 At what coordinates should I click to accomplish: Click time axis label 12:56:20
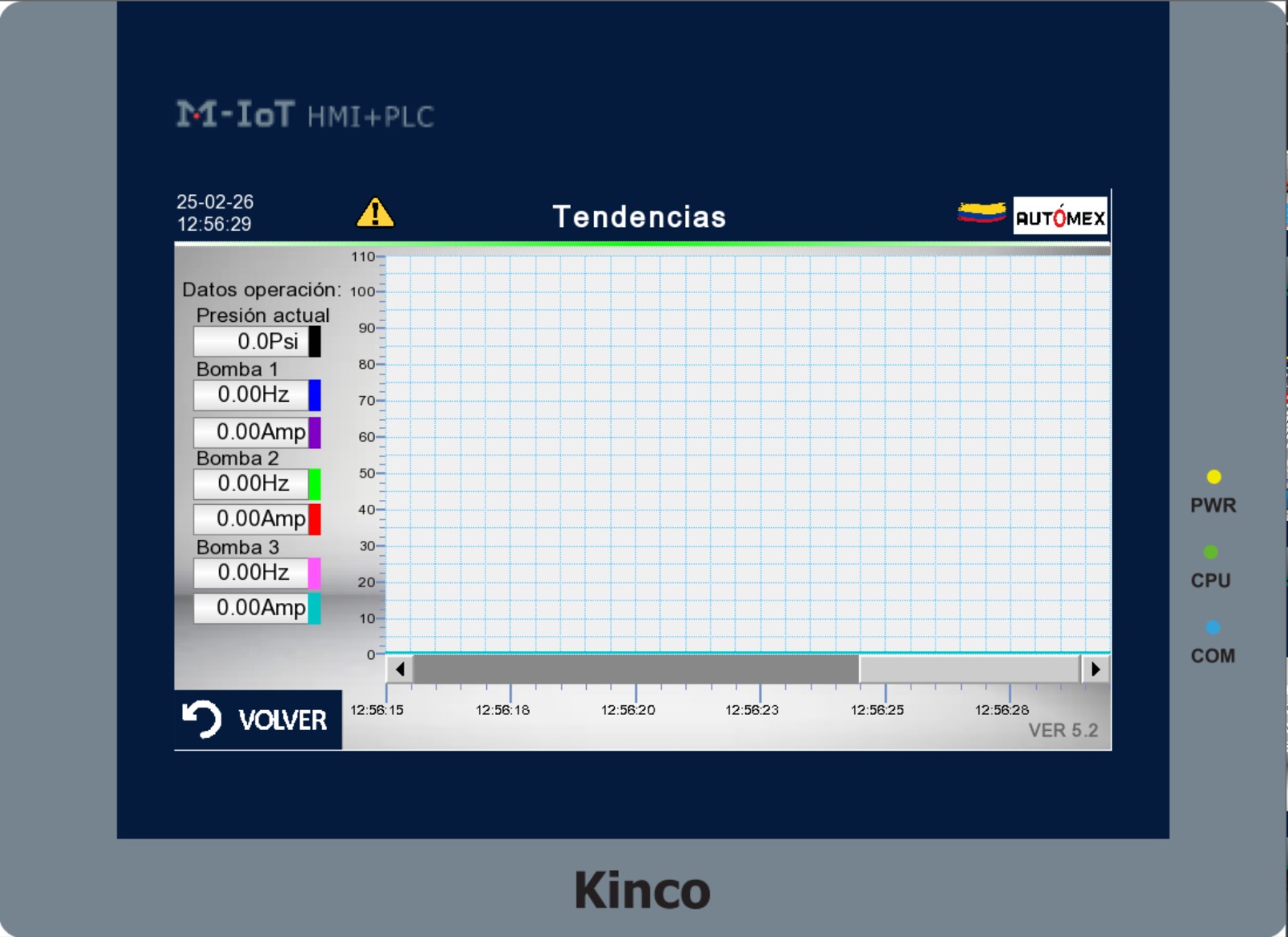[628, 710]
